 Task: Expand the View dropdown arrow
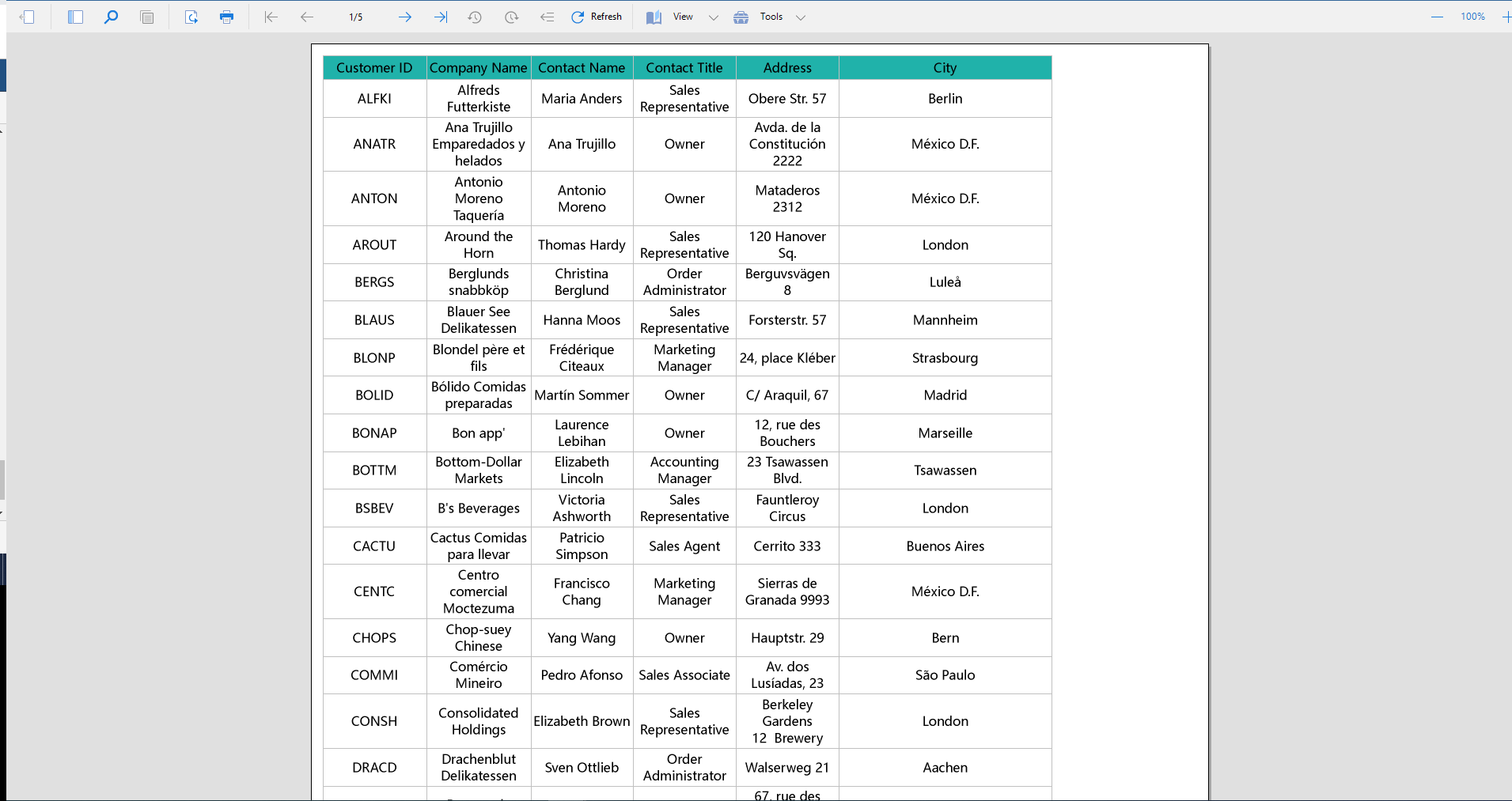click(714, 17)
